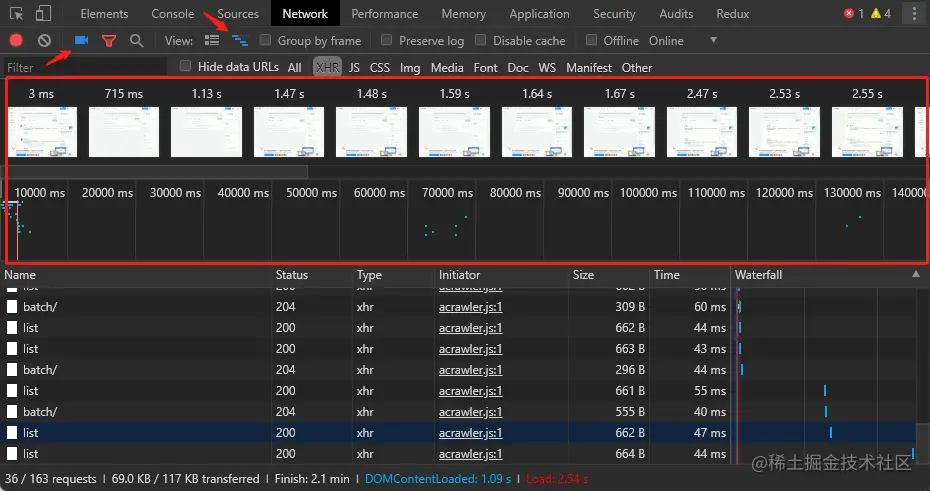Switch to the Redux tab
This screenshot has height=491, width=930.
[733, 14]
